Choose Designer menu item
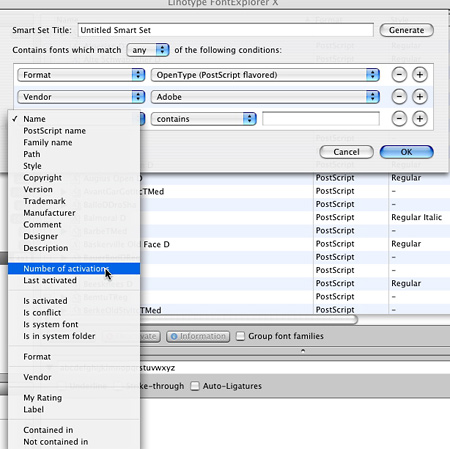The width and height of the screenshot is (450, 449). tap(74, 236)
